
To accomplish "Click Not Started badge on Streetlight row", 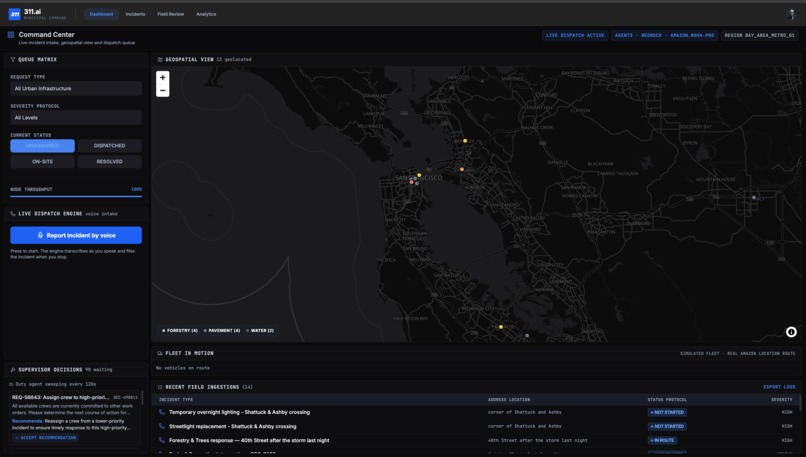I will pos(667,426).
